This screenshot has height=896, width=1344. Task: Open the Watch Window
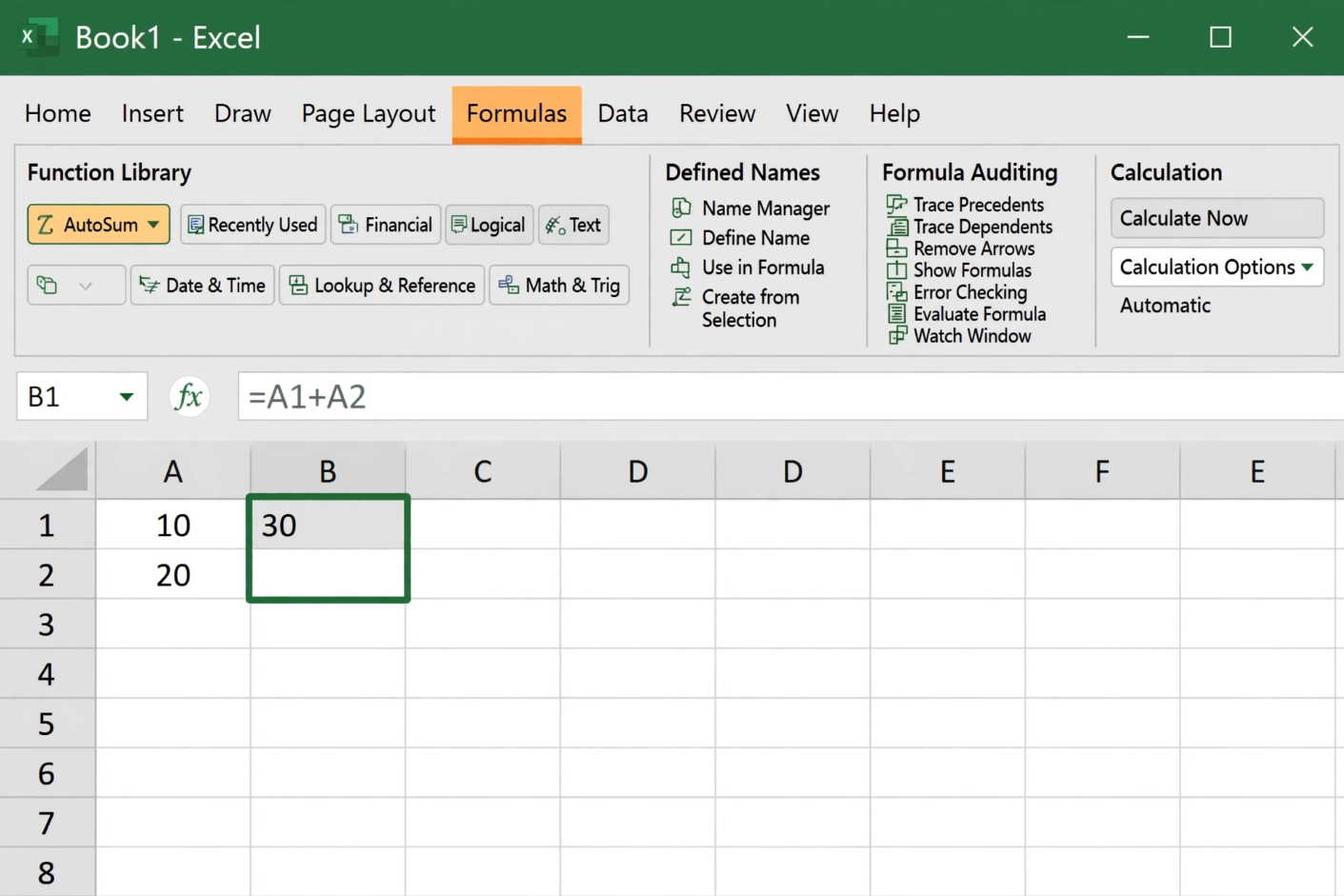click(959, 336)
